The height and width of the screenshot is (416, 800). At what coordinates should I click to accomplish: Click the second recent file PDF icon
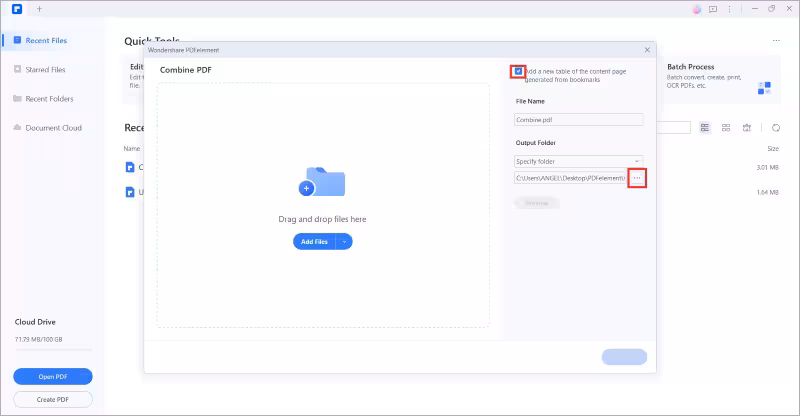click(x=130, y=192)
